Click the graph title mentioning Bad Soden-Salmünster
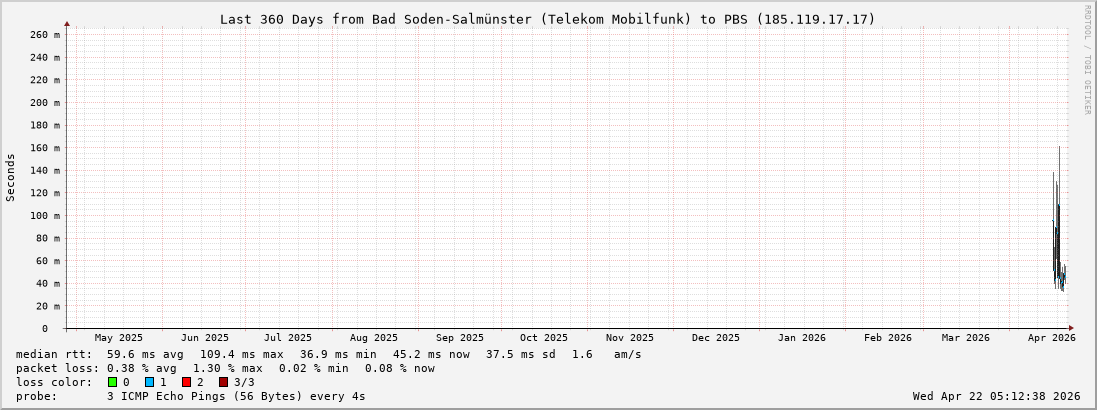This screenshot has height=410, width=1097. coord(547,19)
